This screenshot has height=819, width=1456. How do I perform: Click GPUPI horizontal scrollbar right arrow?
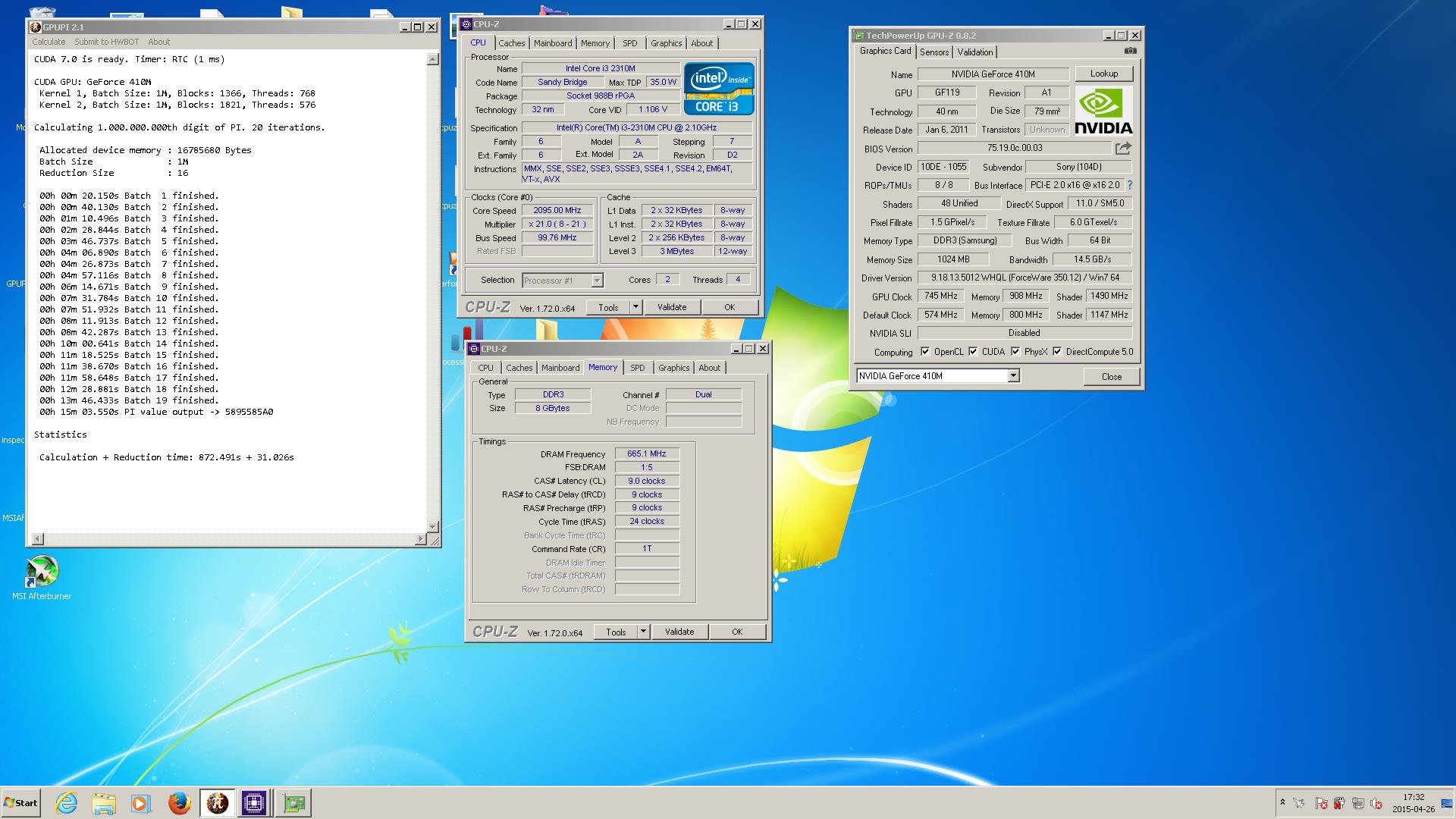(421, 539)
